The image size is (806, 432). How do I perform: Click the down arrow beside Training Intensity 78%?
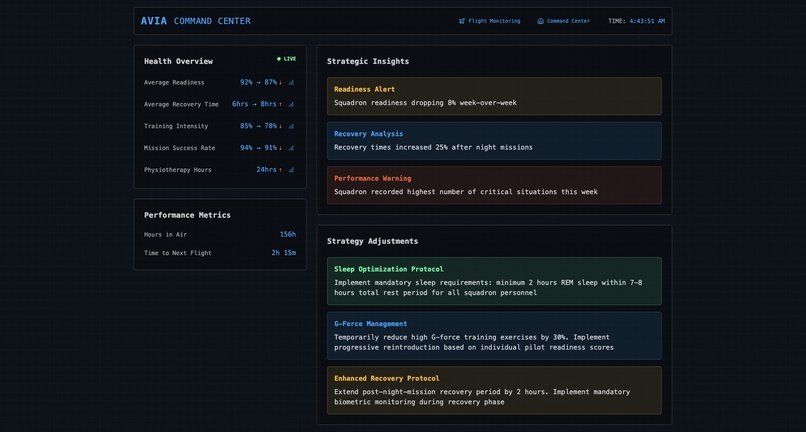[281, 127]
